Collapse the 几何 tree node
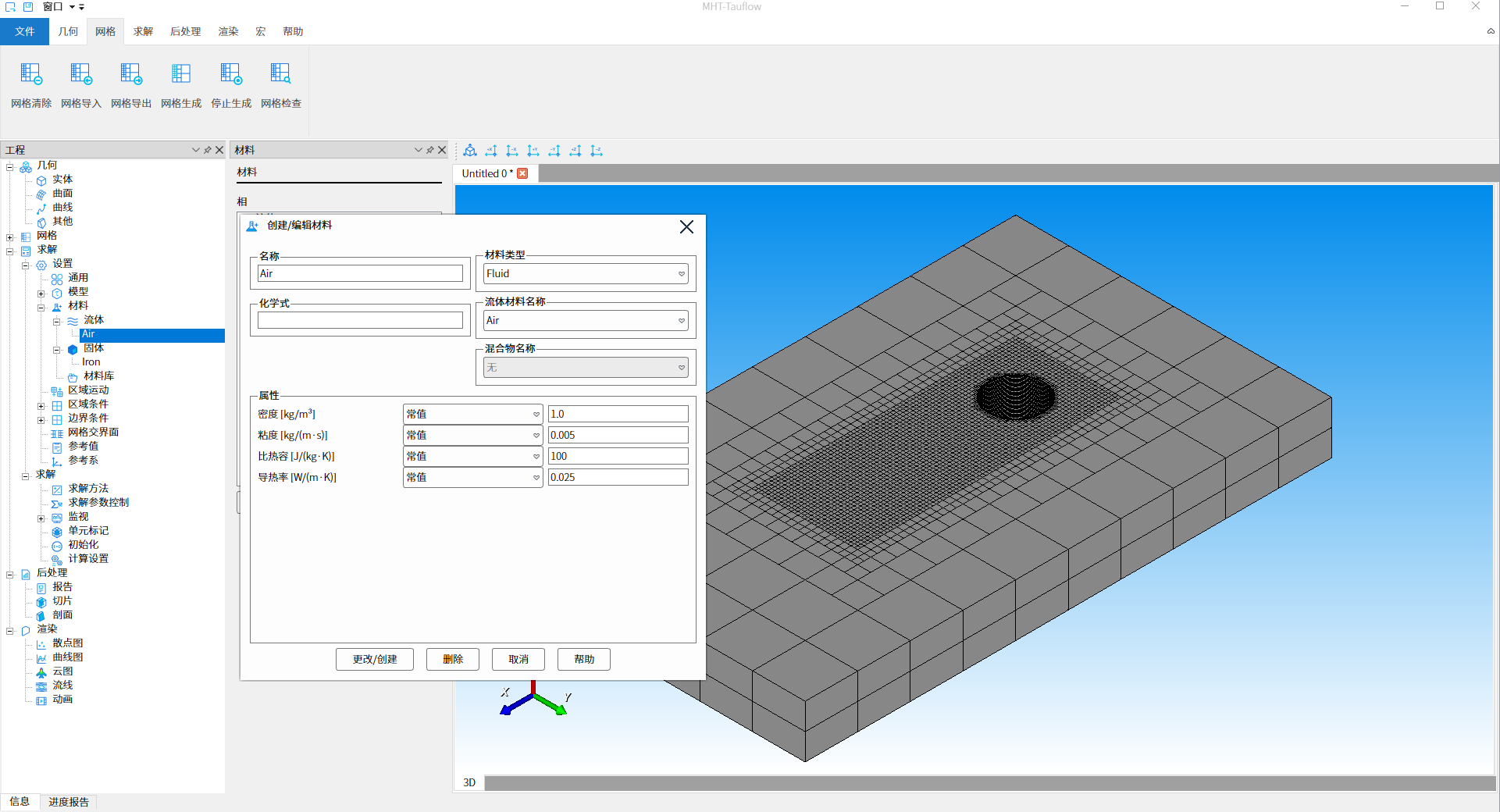The image size is (1500, 812). point(10,167)
